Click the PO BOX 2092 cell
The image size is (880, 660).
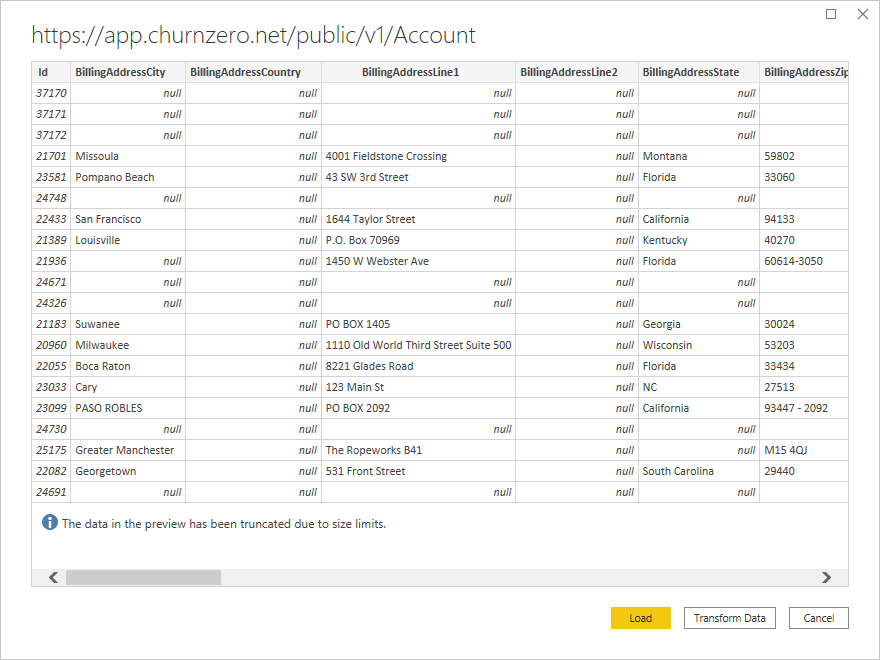coord(418,408)
